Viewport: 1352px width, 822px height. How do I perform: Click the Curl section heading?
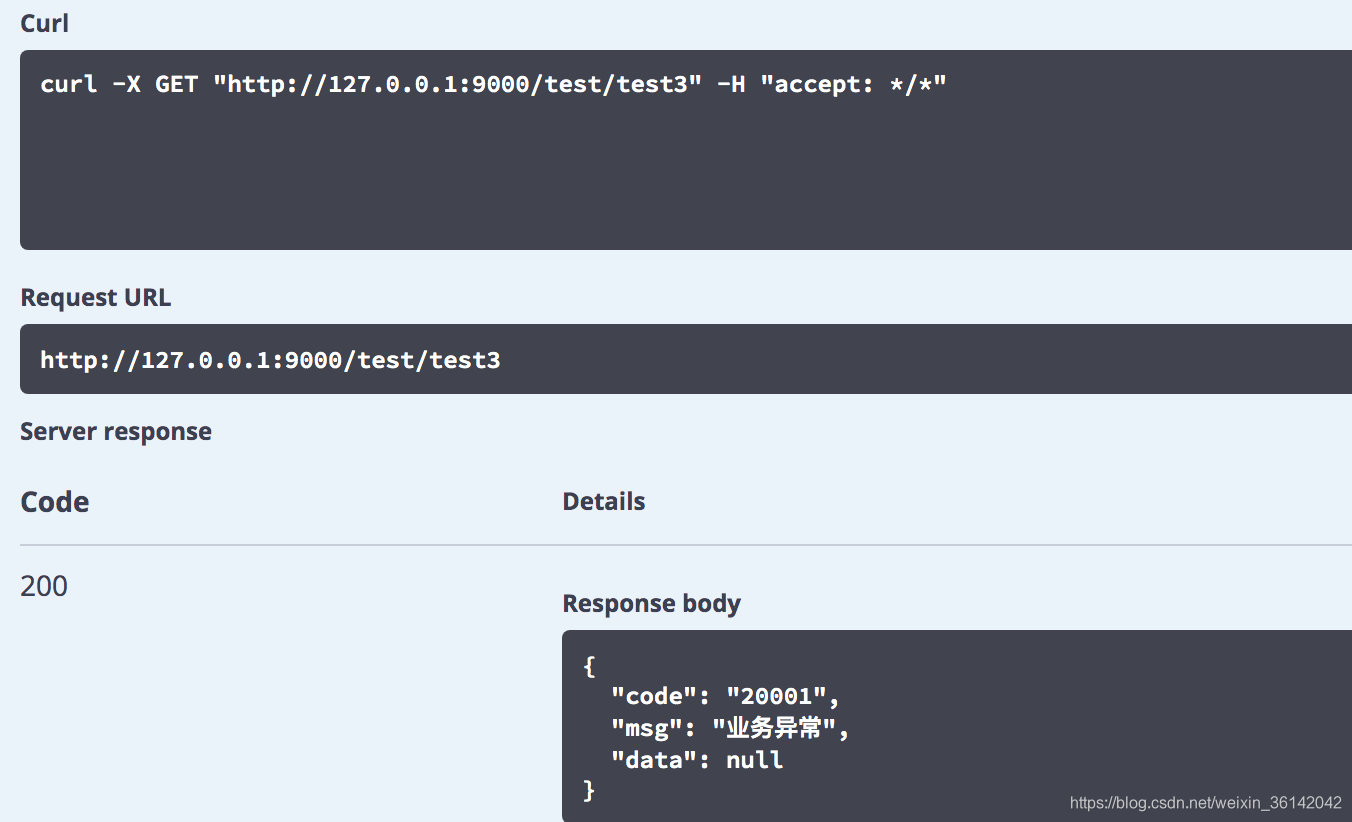(45, 23)
